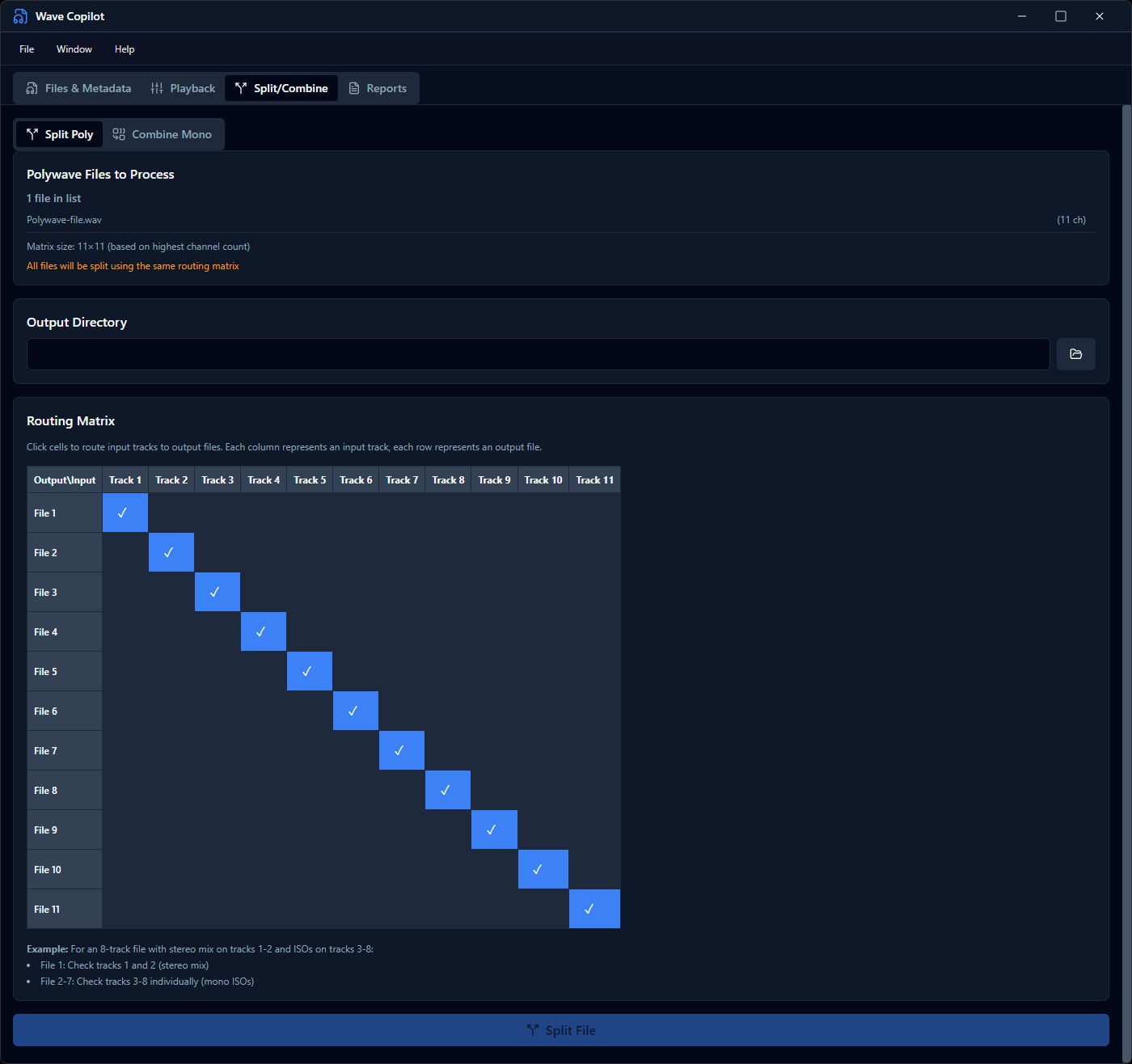Switch to the Playback tab
Image resolution: width=1132 pixels, height=1064 pixels.
click(x=183, y=88)
